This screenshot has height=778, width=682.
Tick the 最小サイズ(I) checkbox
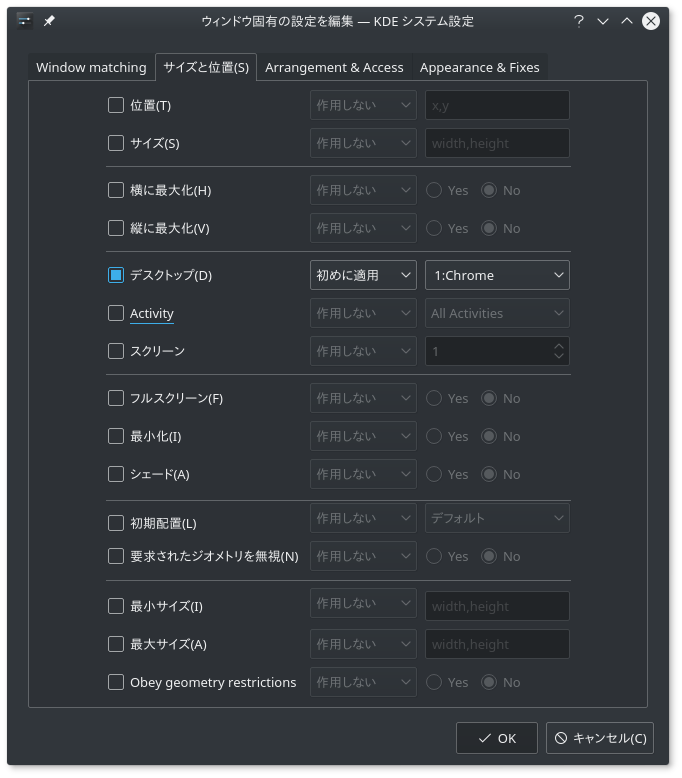pyautogui.click(x=116, y=606)
